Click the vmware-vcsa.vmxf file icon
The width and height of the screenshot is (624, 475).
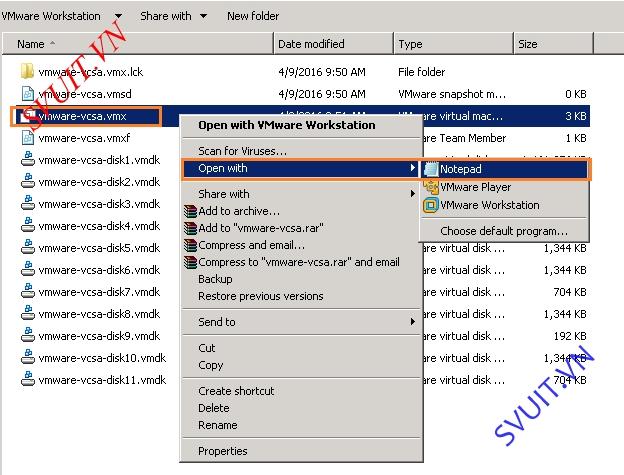(27, 138)
